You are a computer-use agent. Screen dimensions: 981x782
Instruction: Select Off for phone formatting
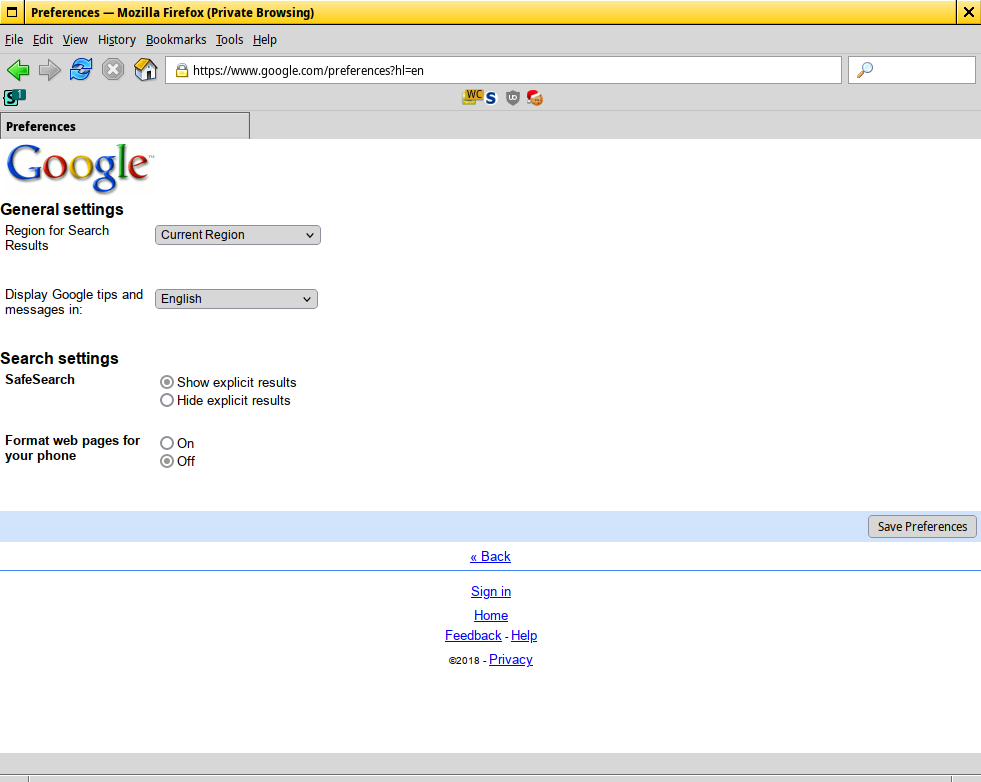coord(166,461)
